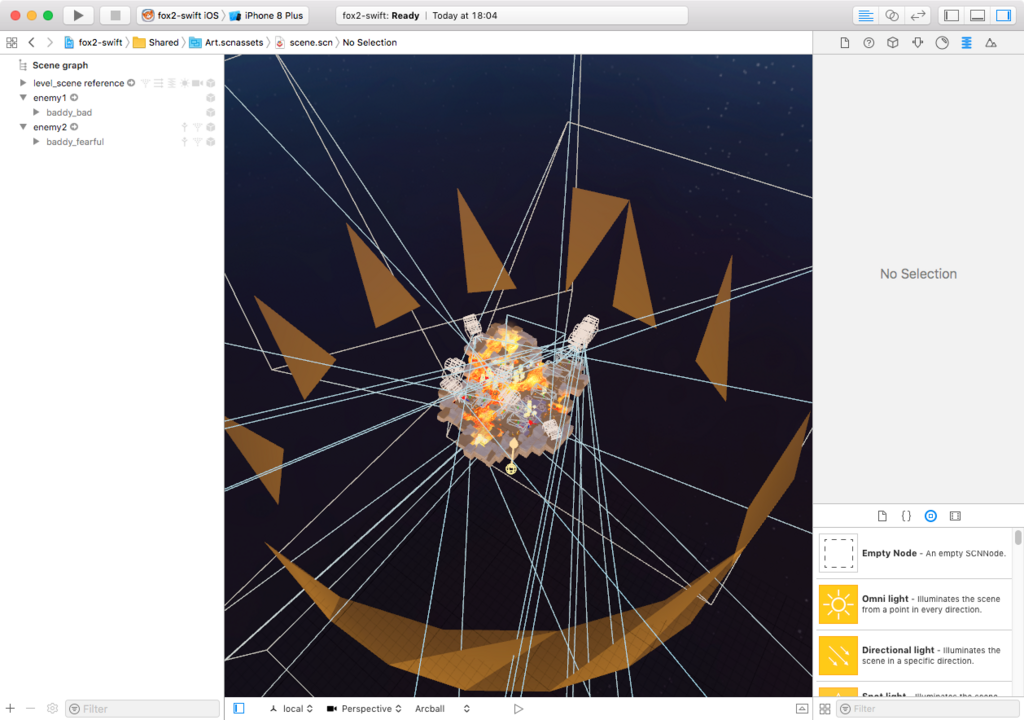Choose iPhone 8 Plus run destination
1024x720 pixels.
266,15
